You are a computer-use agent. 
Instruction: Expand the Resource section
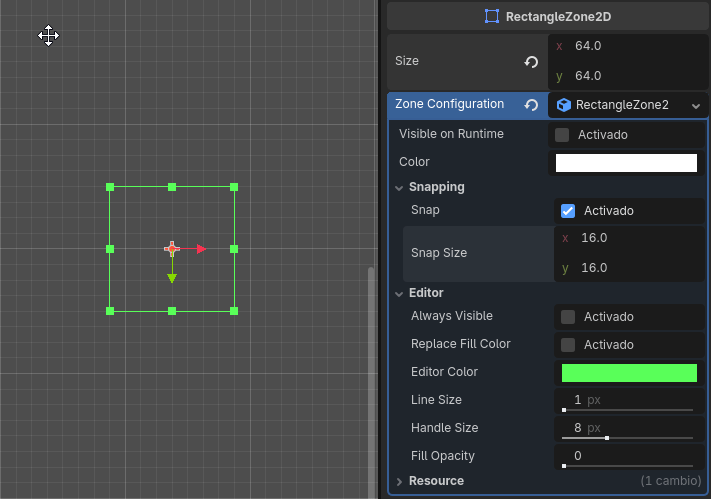click(x=399, y=482)
